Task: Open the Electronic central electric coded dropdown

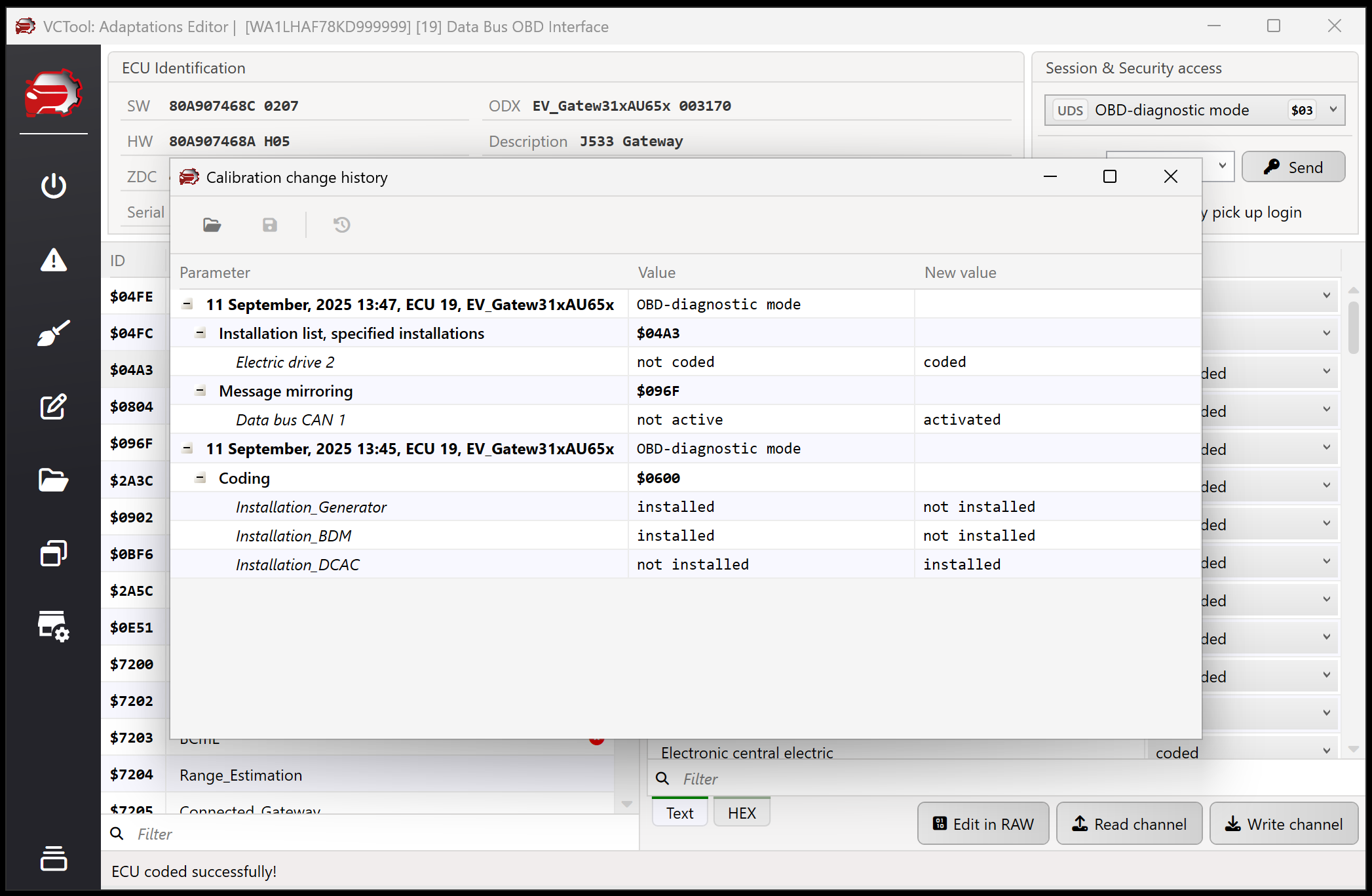Action: point(1326,751)
